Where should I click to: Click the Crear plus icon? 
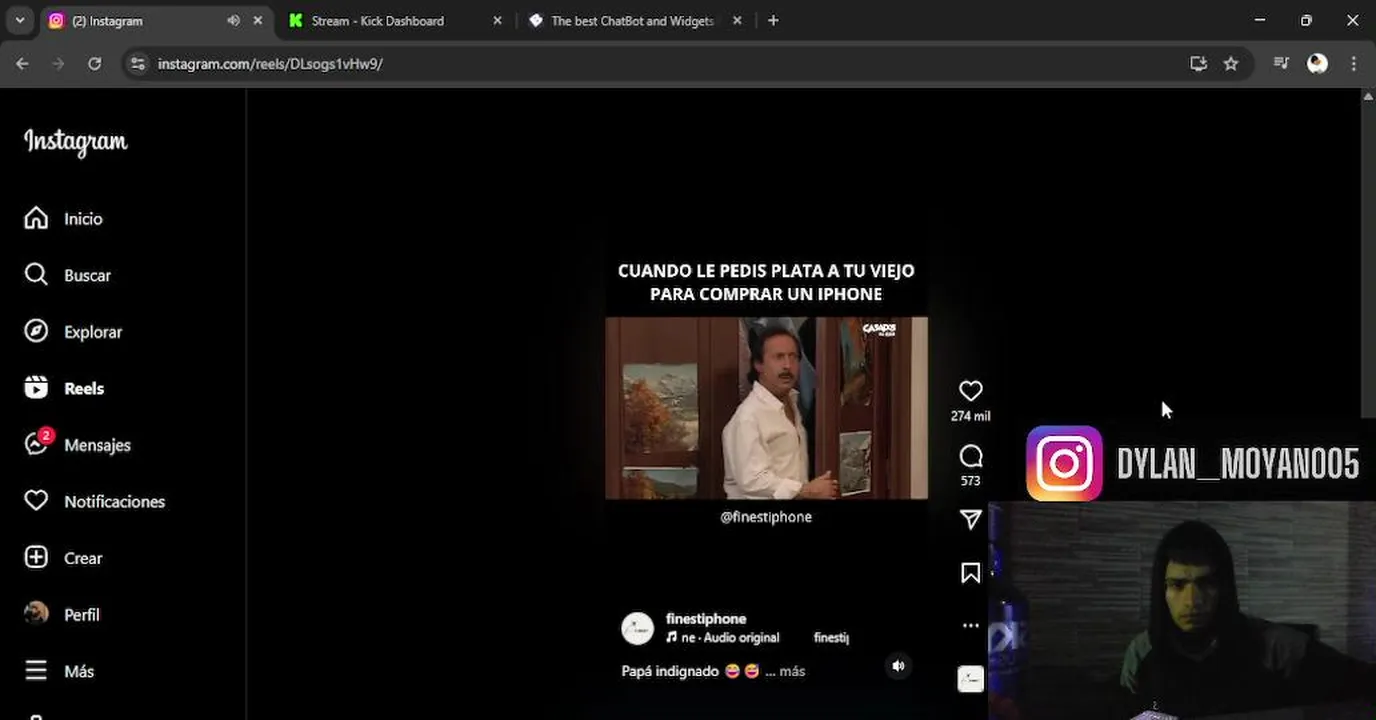coord(36,558)
